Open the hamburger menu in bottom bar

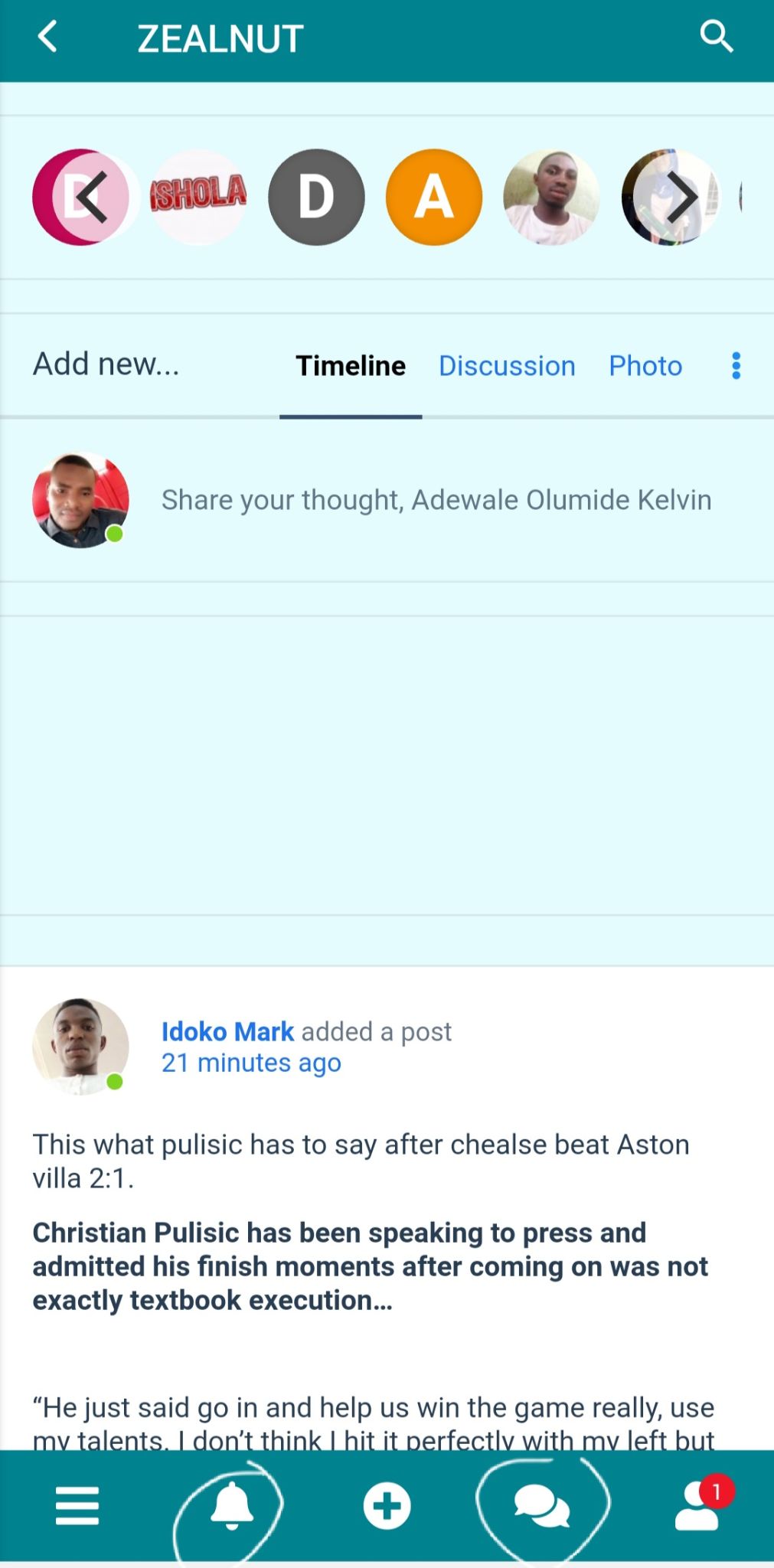77,1505
